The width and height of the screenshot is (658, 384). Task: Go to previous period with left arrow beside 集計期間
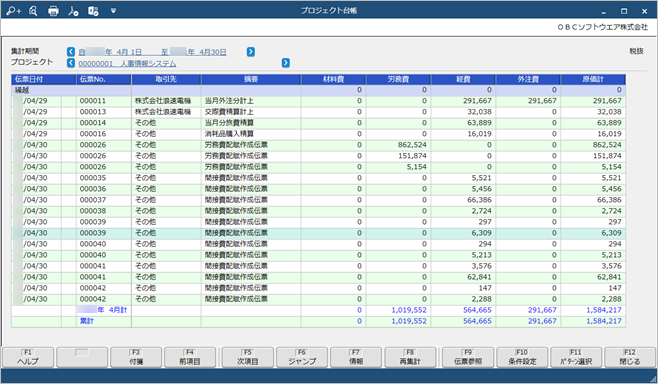[71, 52]
